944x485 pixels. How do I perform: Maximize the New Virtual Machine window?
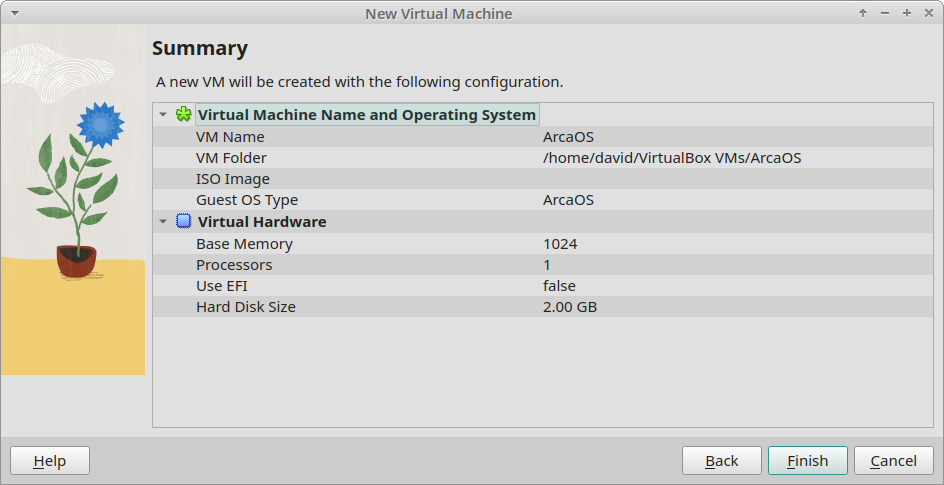[907, 13]
